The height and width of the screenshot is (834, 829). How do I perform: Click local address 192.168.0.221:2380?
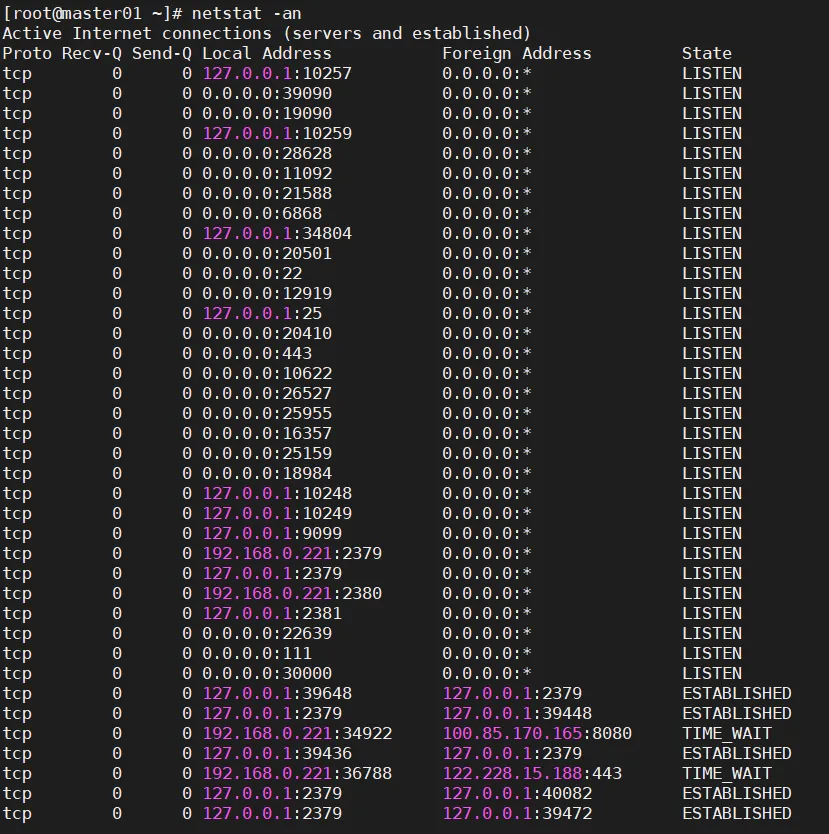pos(292,593)
